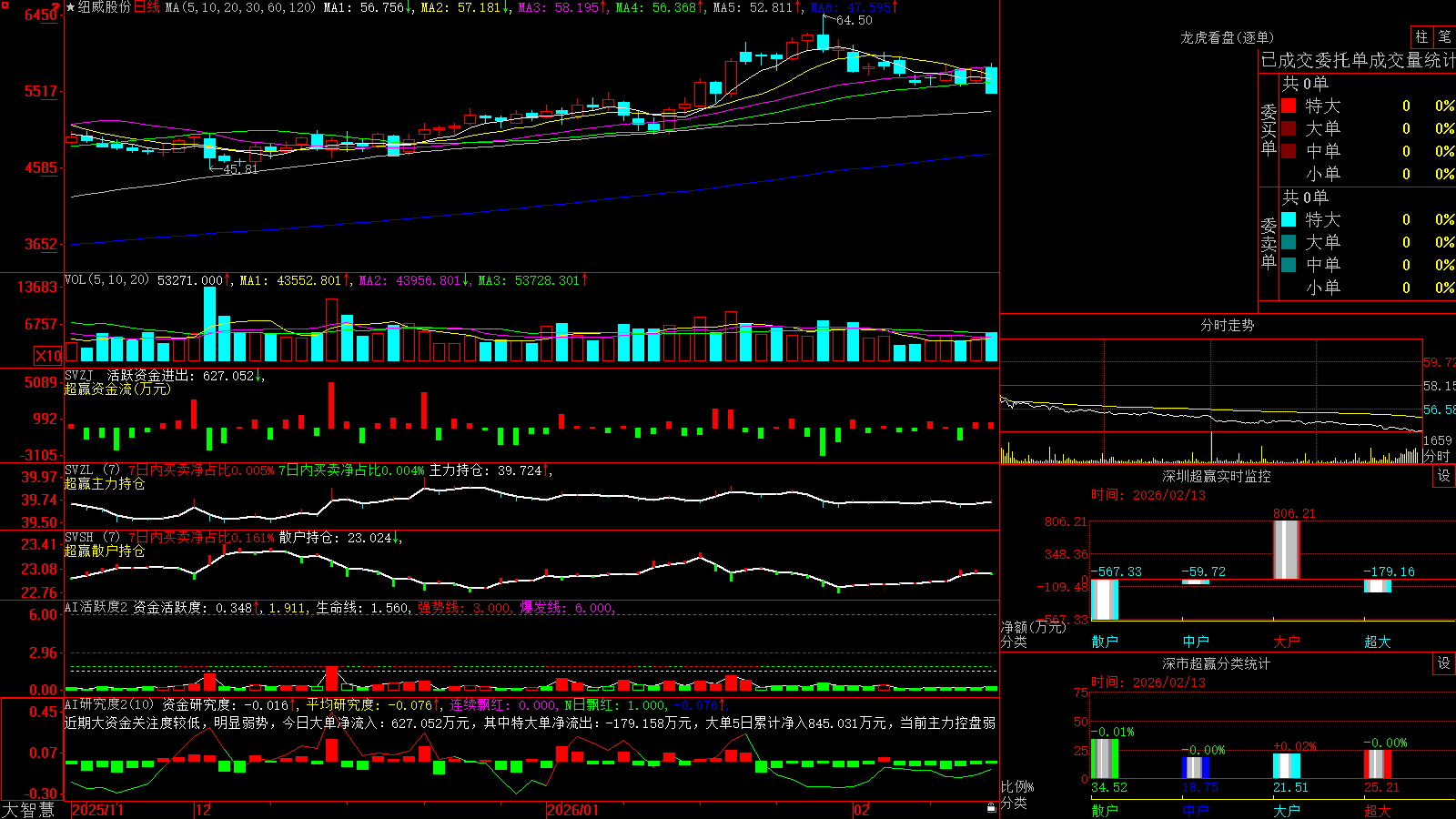Click the yellow 超赢散户持仓 label

click(x=105, y=551)
